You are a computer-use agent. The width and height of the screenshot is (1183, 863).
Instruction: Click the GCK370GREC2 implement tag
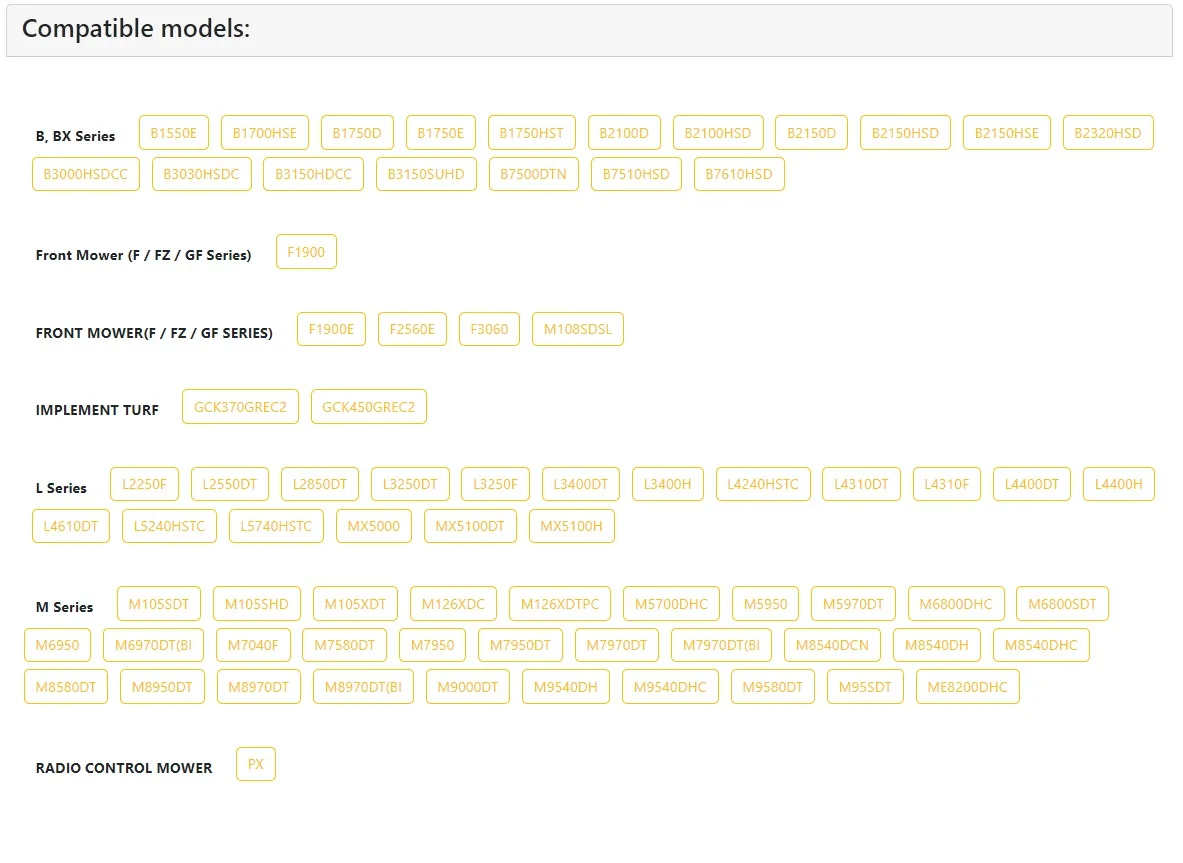click(x=240, y=407)
